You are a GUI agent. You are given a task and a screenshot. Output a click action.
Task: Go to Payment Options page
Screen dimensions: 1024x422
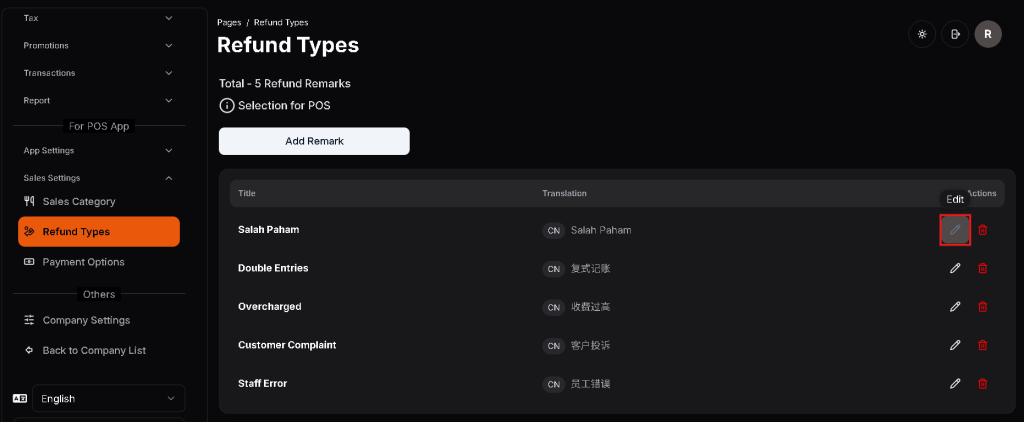point(83,262)
